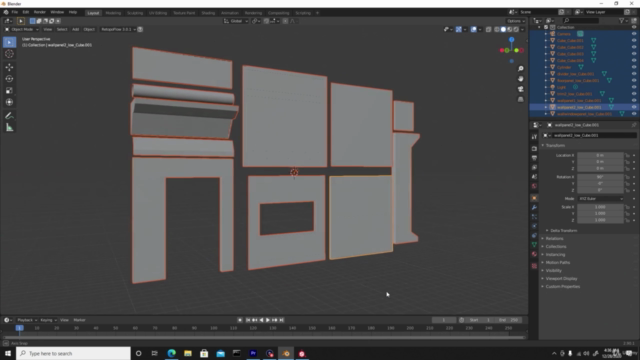Select the Measure tool
The width and height of the screenshot is (640, 360).
pos(9,128)
